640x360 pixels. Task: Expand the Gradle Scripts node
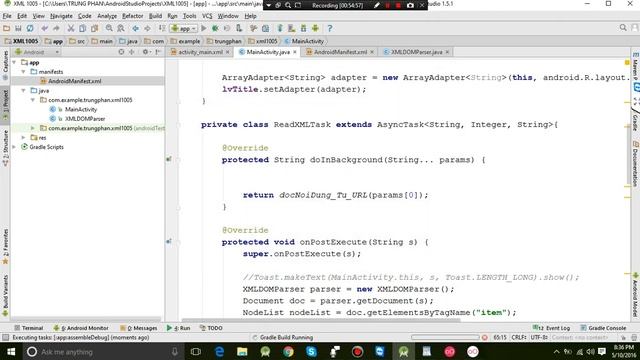(15, 147)
